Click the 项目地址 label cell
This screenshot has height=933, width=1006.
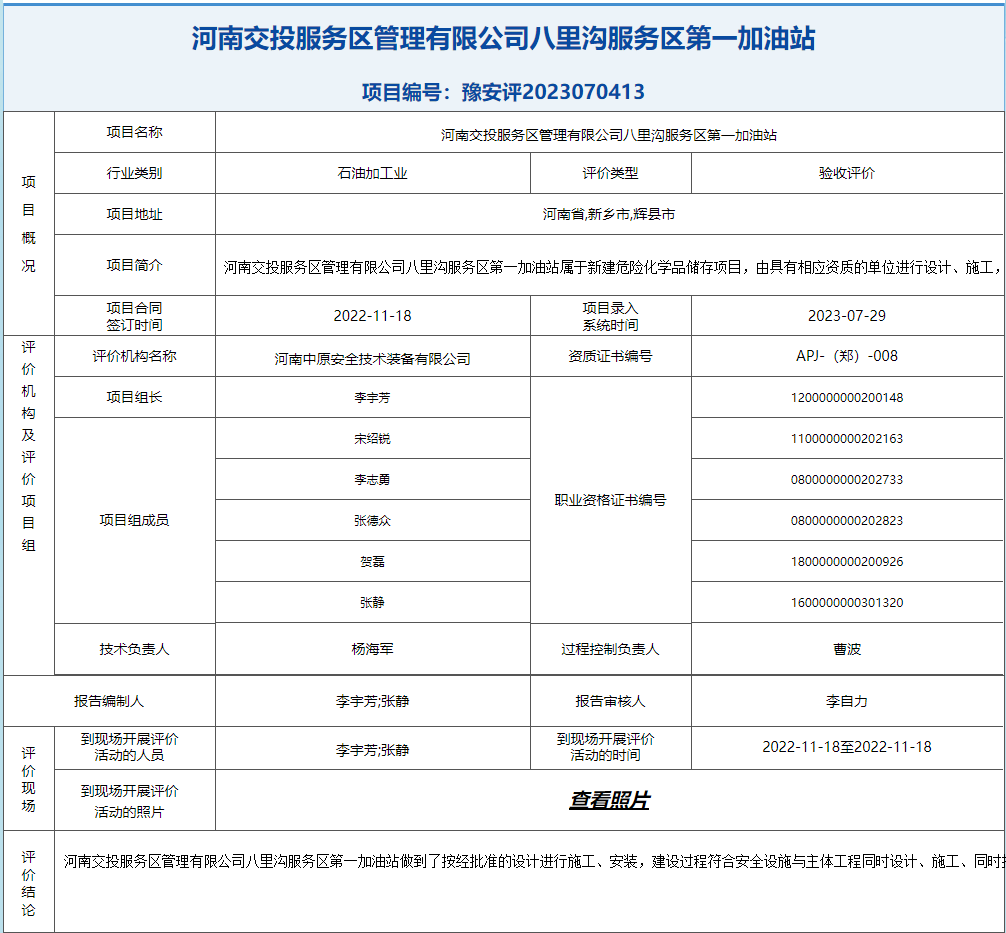tap(135, 214)
